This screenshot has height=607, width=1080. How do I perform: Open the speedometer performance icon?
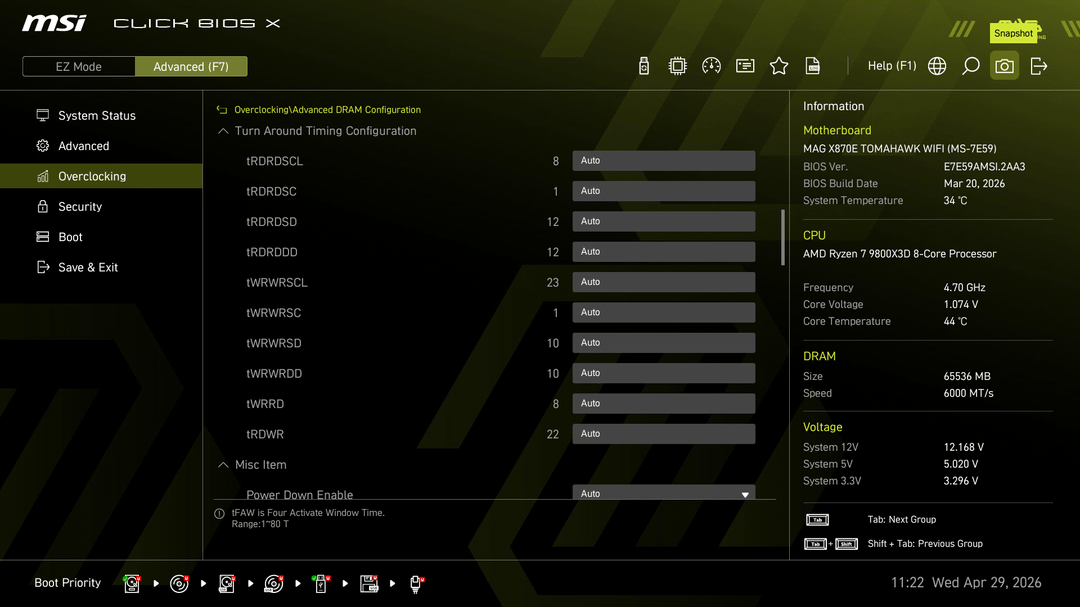(x=711, y=66)
